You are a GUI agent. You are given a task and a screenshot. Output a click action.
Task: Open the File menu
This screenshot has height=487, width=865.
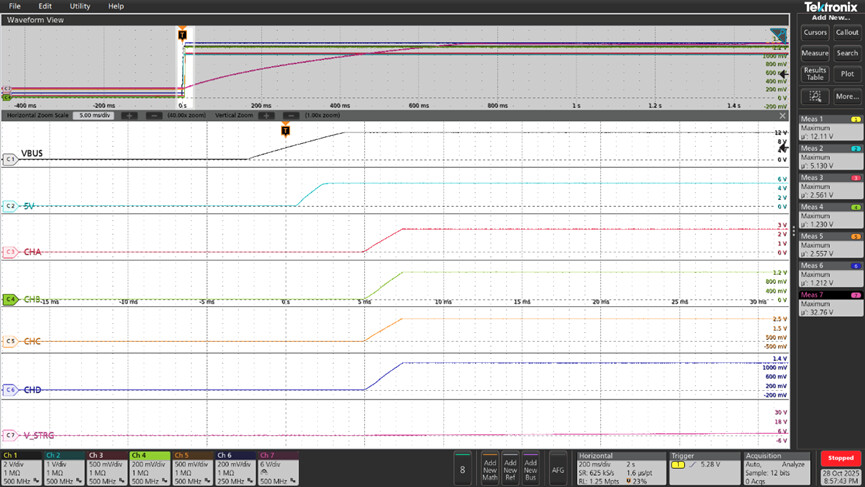[x=14, y=6]
